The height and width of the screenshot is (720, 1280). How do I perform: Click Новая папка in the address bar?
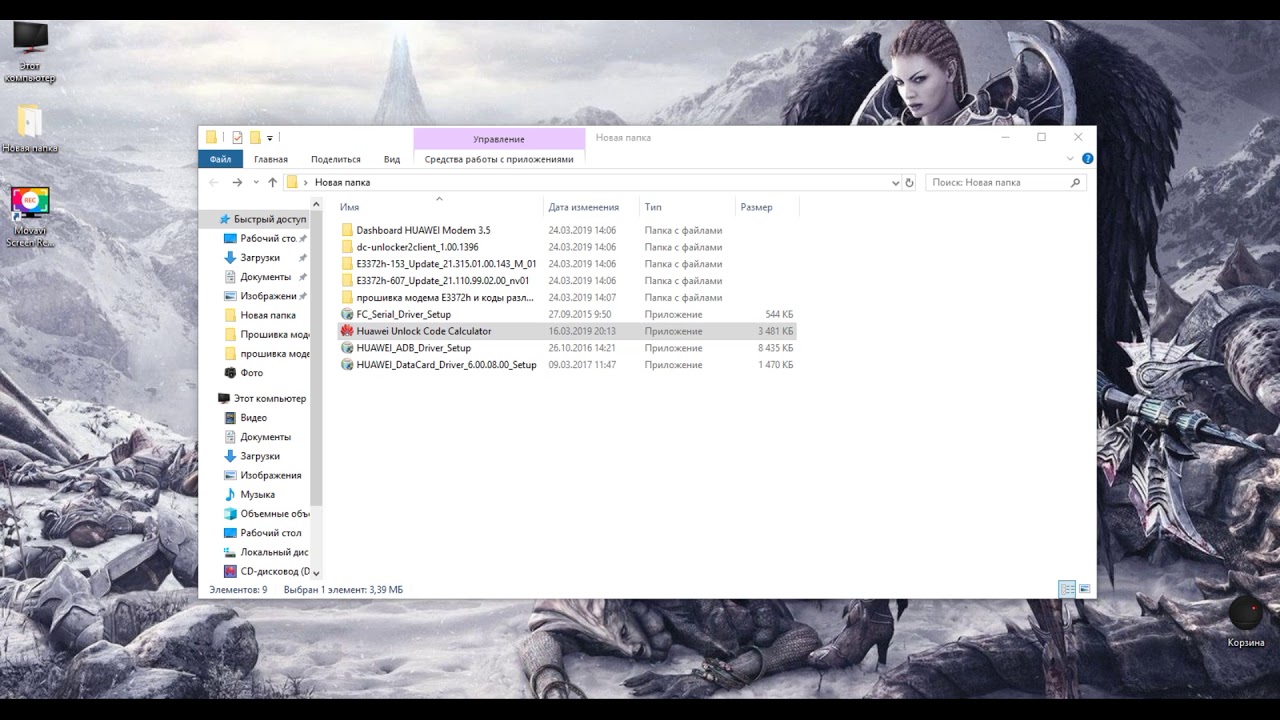pyautogui.click(x=342, y=183)
